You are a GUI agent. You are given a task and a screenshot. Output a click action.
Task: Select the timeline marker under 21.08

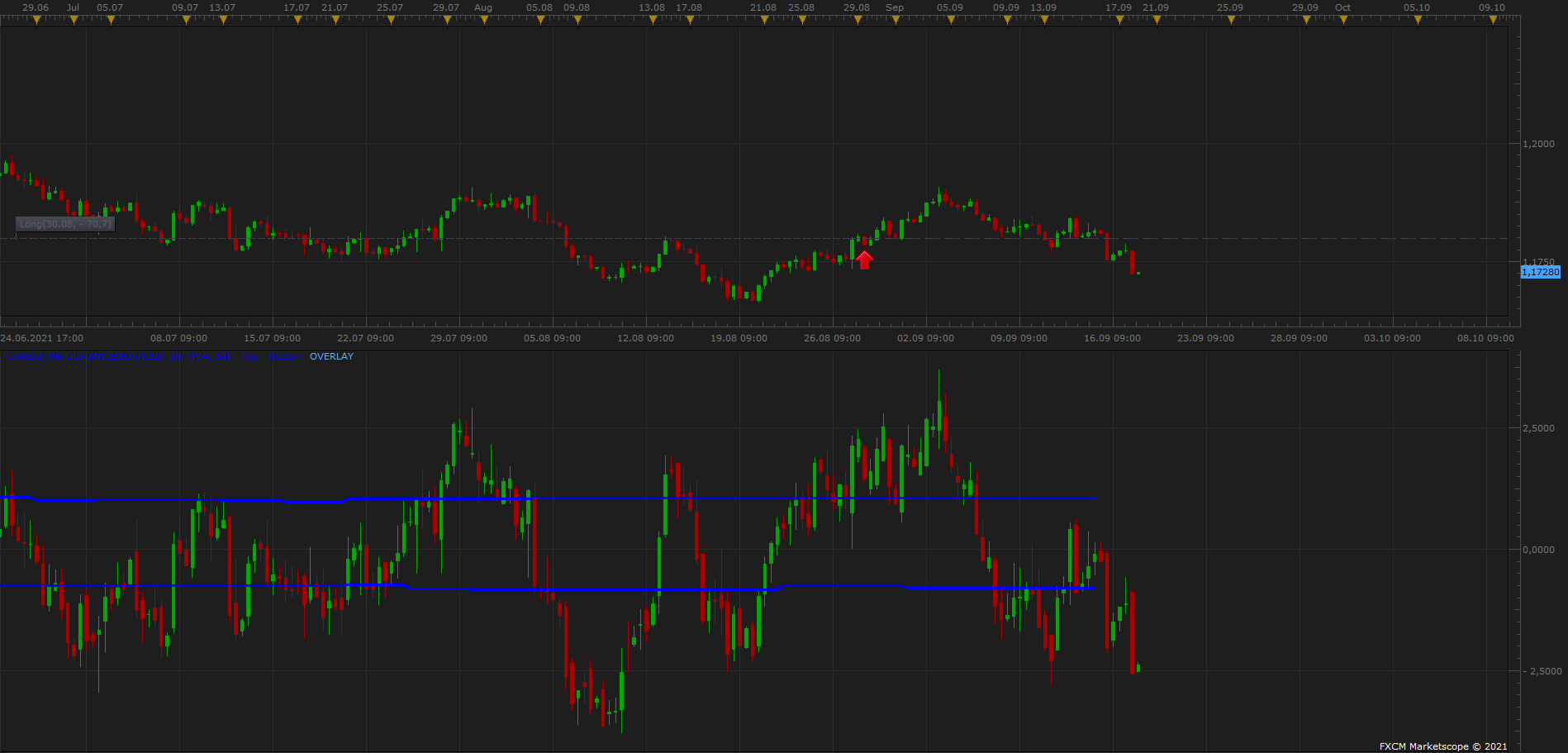[x=764, y=21]
